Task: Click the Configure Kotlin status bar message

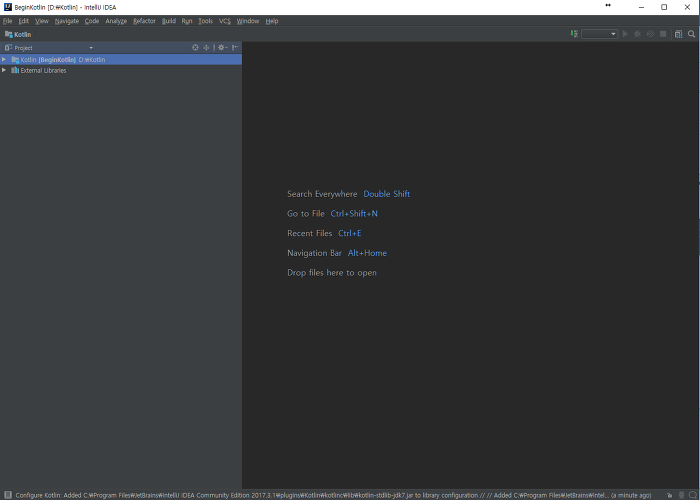Action: tap(333, 495)
